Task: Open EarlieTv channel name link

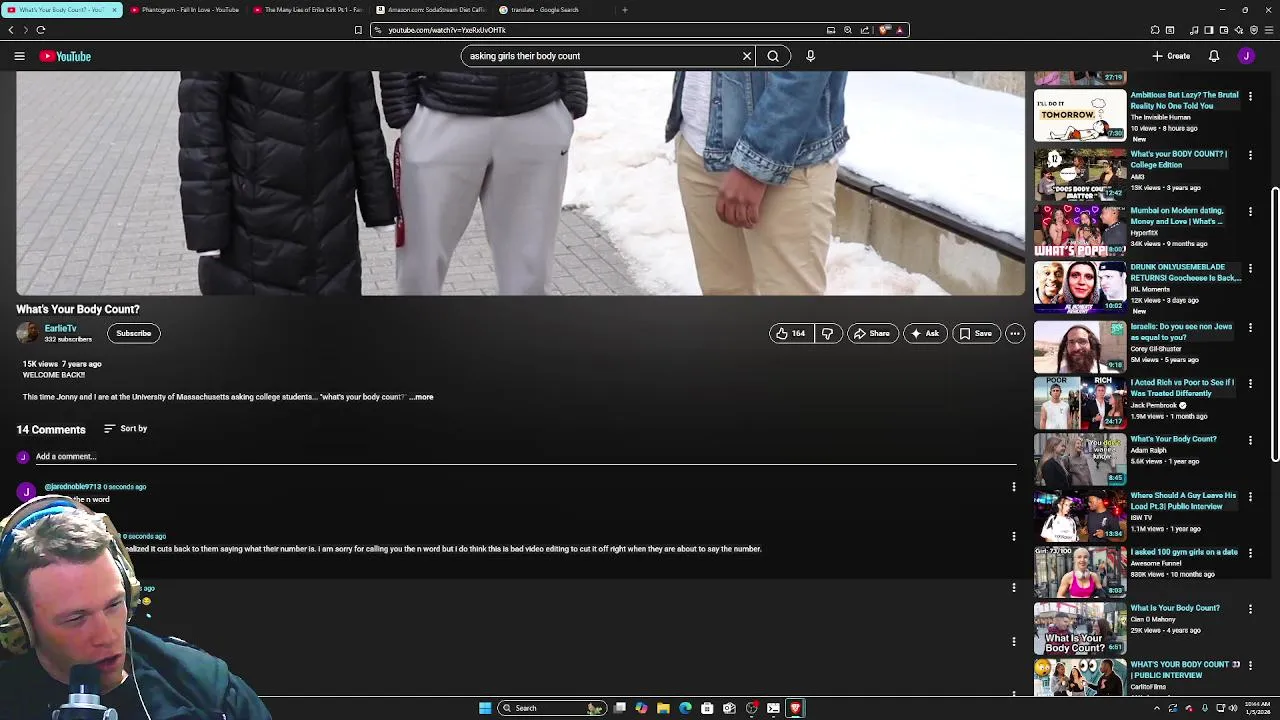Action: [x=60, y=328]
